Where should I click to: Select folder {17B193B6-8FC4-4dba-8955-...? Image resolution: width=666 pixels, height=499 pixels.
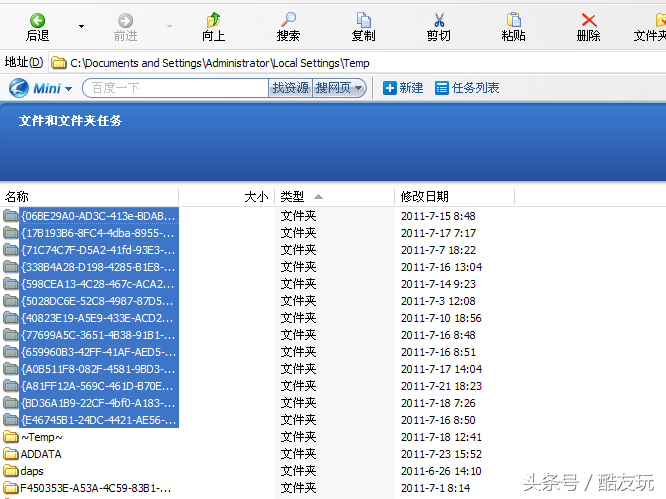99,233
